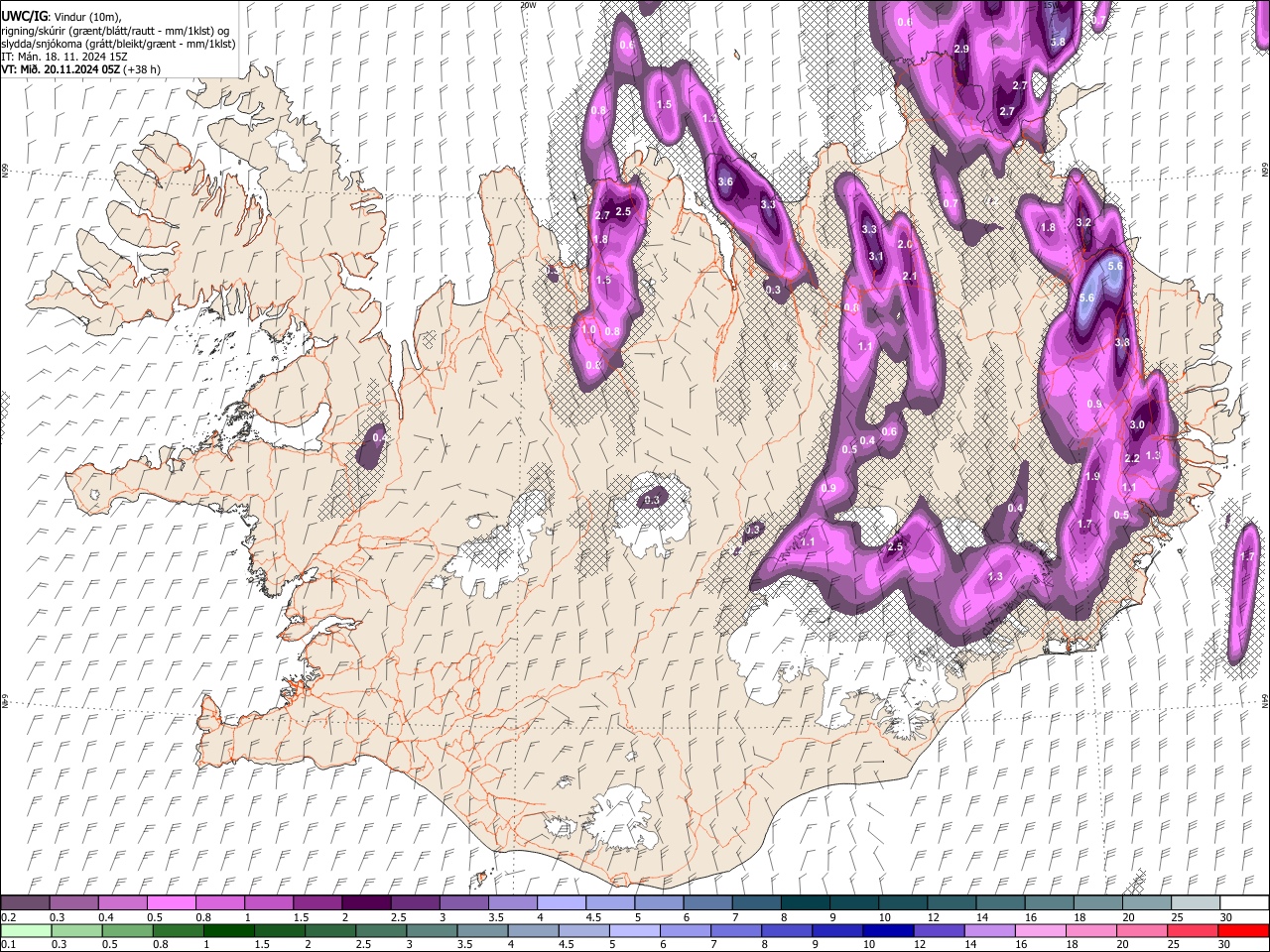Screen dimensions: 1270x952
Task: Click the 0.1 label in the bottom legend row
Action: [x=9, y=945]
